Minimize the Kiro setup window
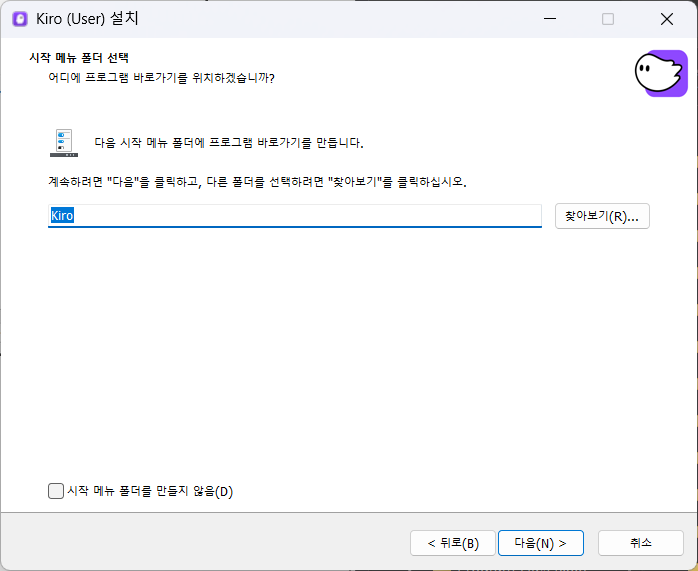Image resolution: width=698 pixels, height=571 pixels. 550,19
